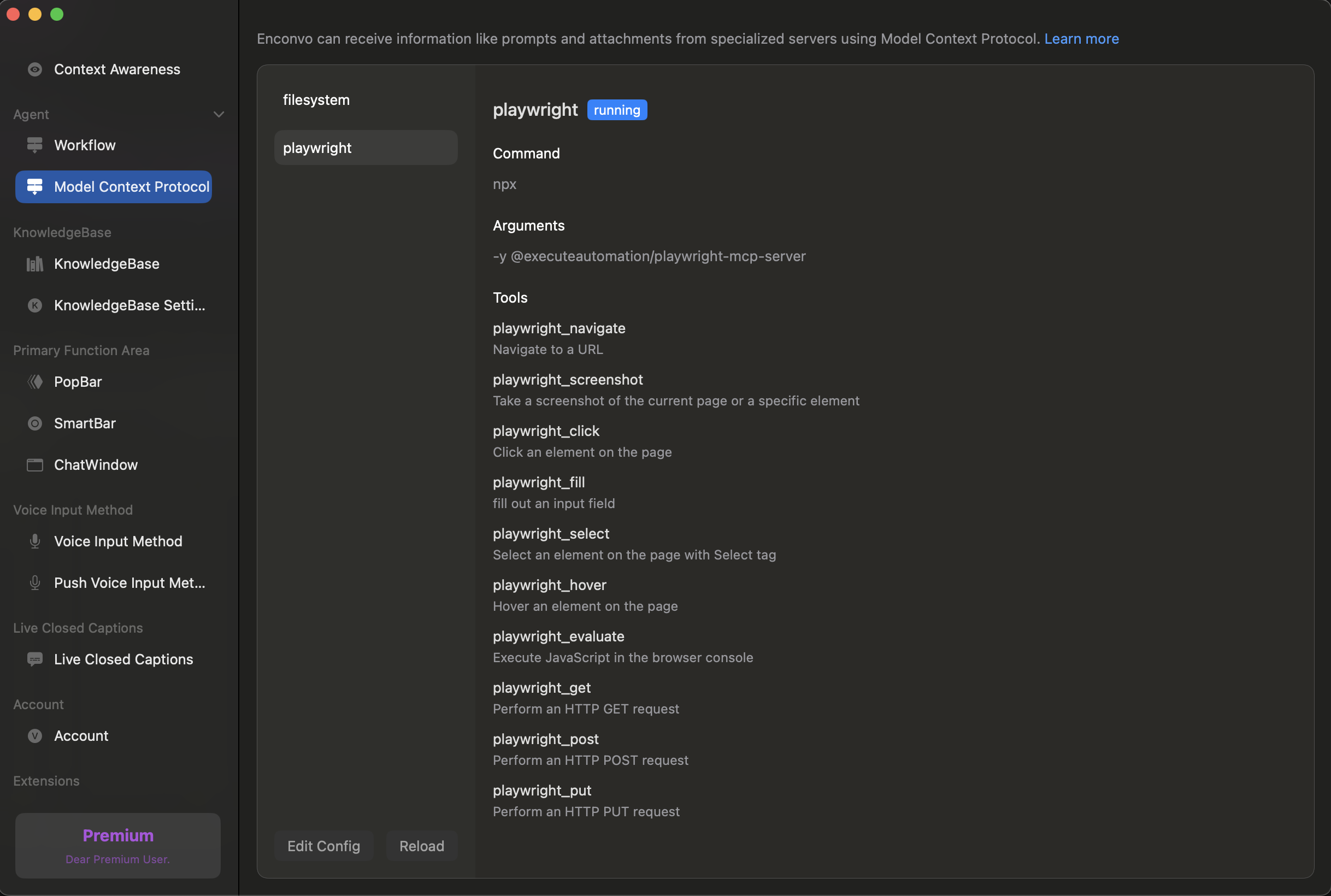Open the Push Voice Input Method settings

pyautogui.click(x=129, y=583)
